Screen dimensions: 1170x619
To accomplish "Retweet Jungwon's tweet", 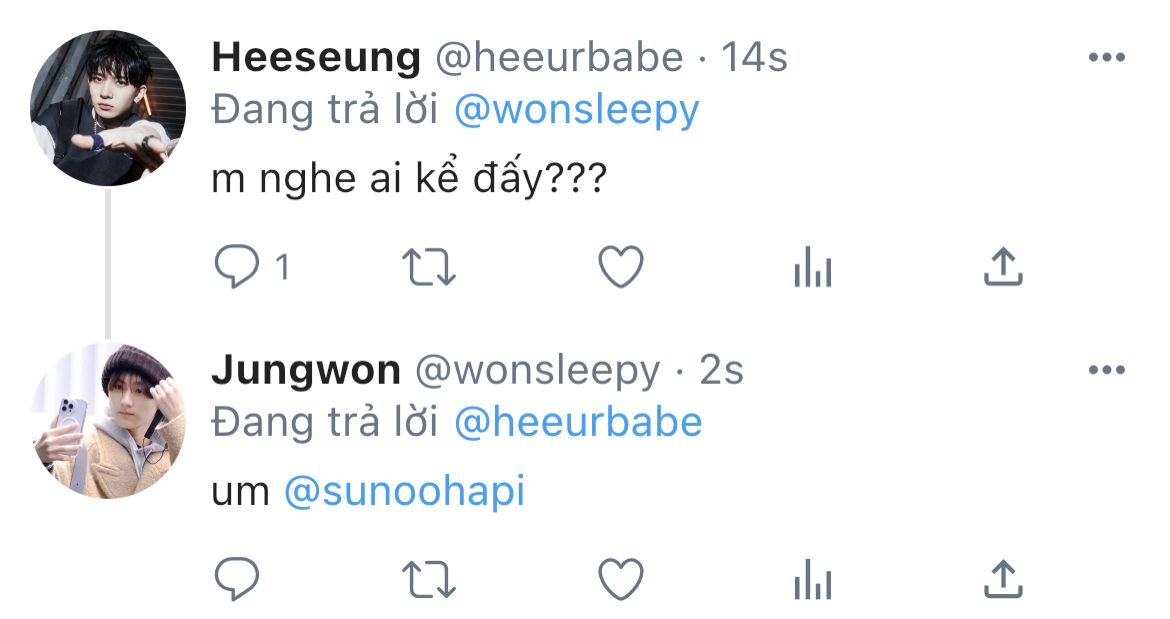I will click(428, 580).
